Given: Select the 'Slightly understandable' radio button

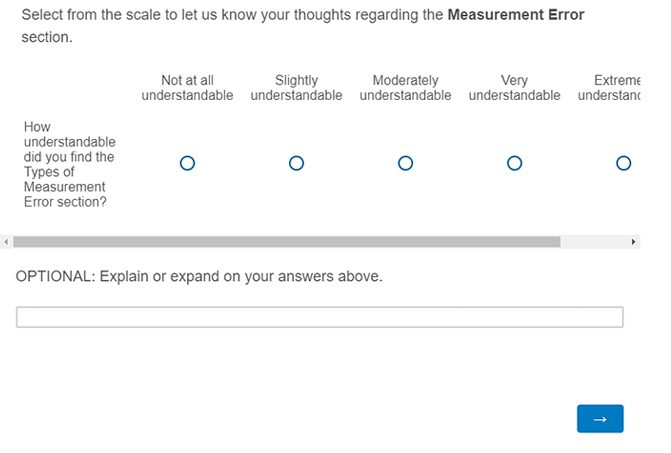Looking at the screenshot, I should click(296, 163).
